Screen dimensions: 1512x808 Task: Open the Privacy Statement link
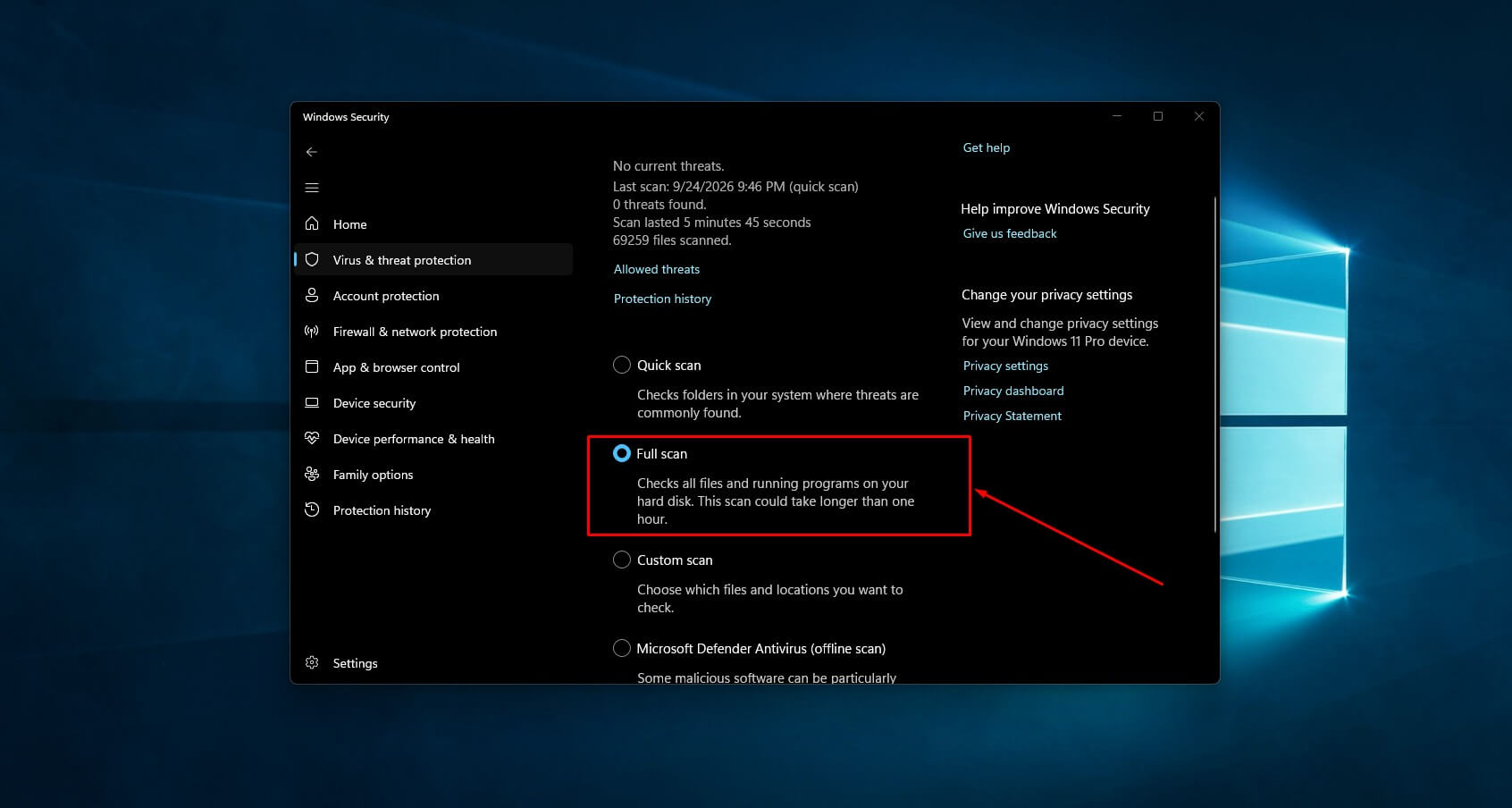(x=1012, y=416)
